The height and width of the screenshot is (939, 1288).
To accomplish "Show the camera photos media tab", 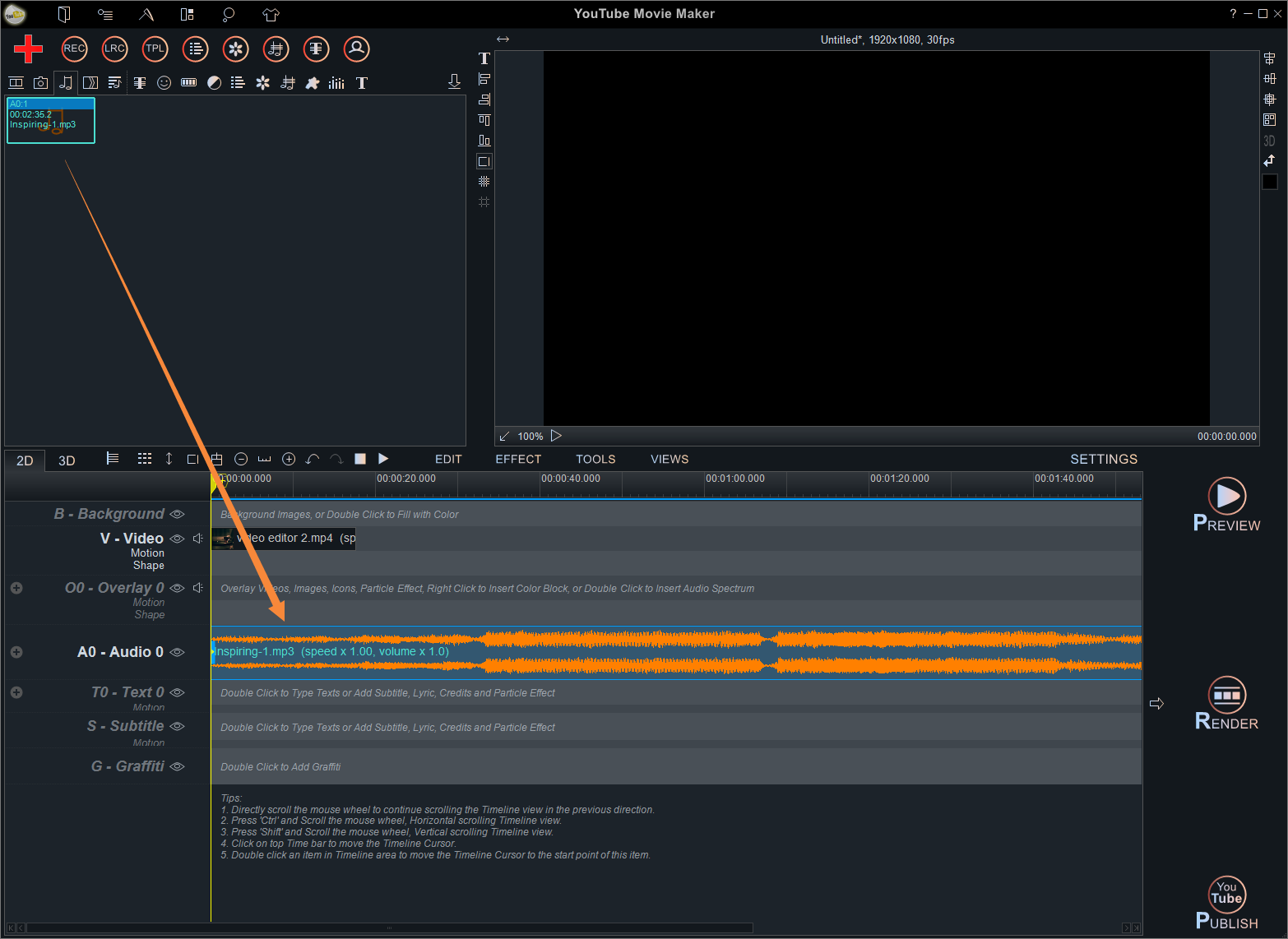I will point(40,82).
